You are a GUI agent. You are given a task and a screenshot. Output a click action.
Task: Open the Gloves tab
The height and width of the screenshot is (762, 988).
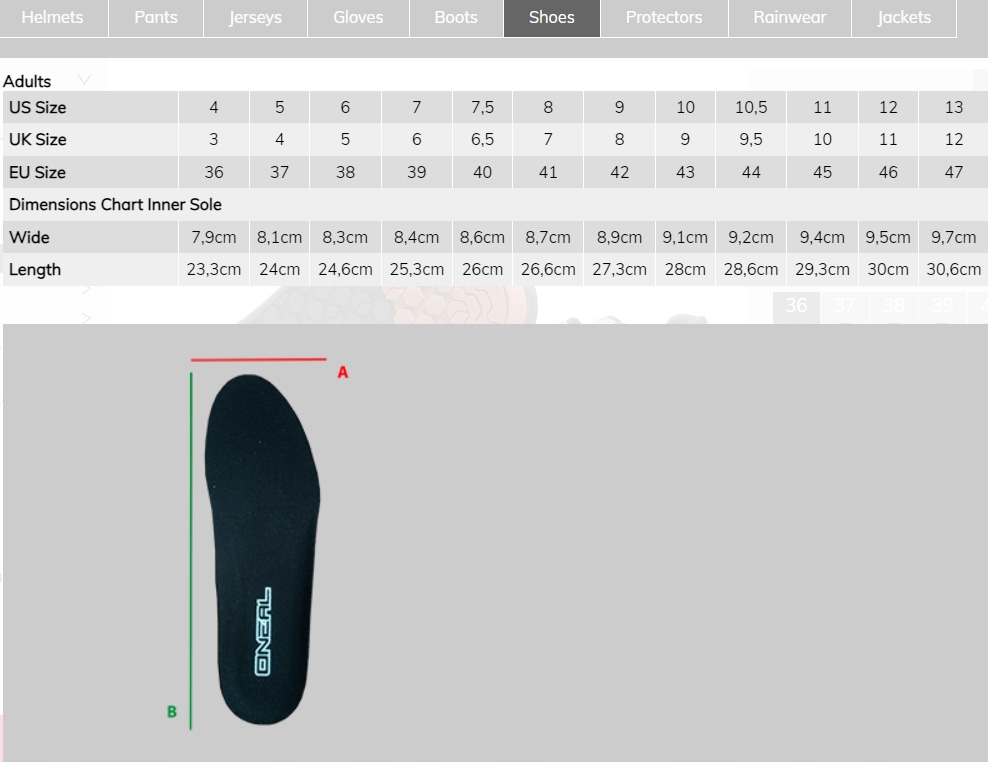358,18
